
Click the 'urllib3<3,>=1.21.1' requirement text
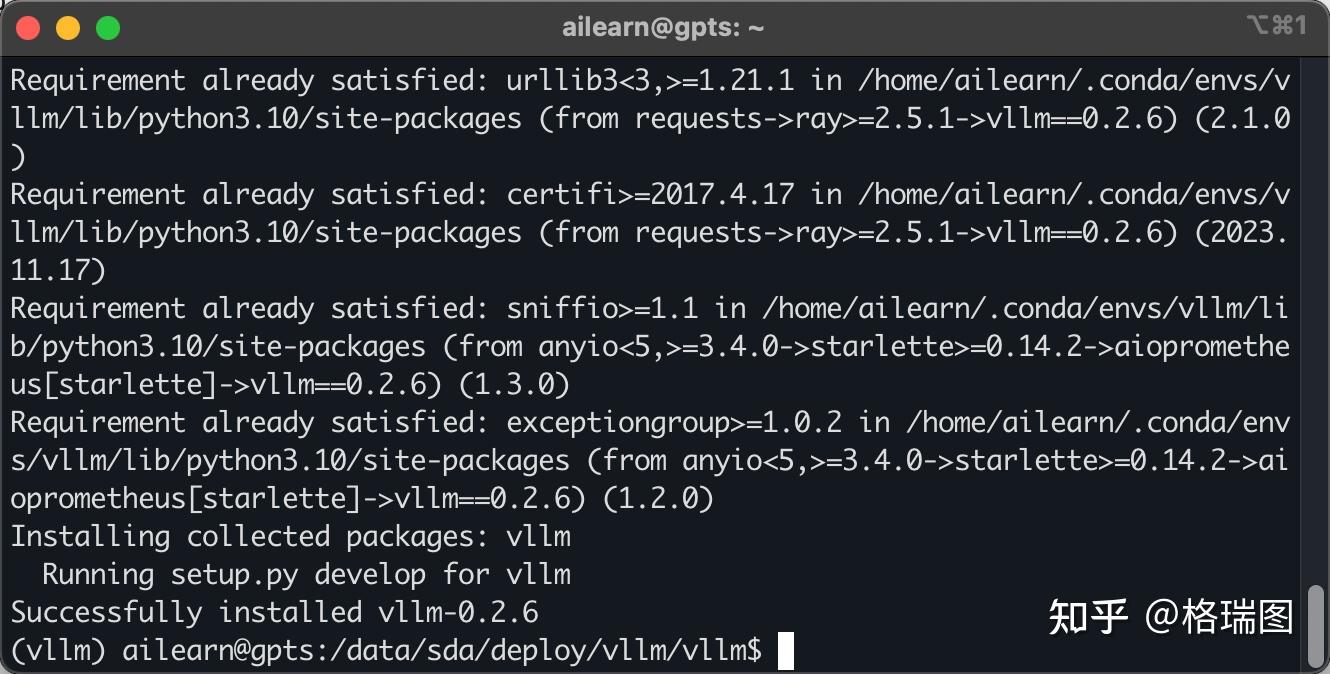pos(650,81)
